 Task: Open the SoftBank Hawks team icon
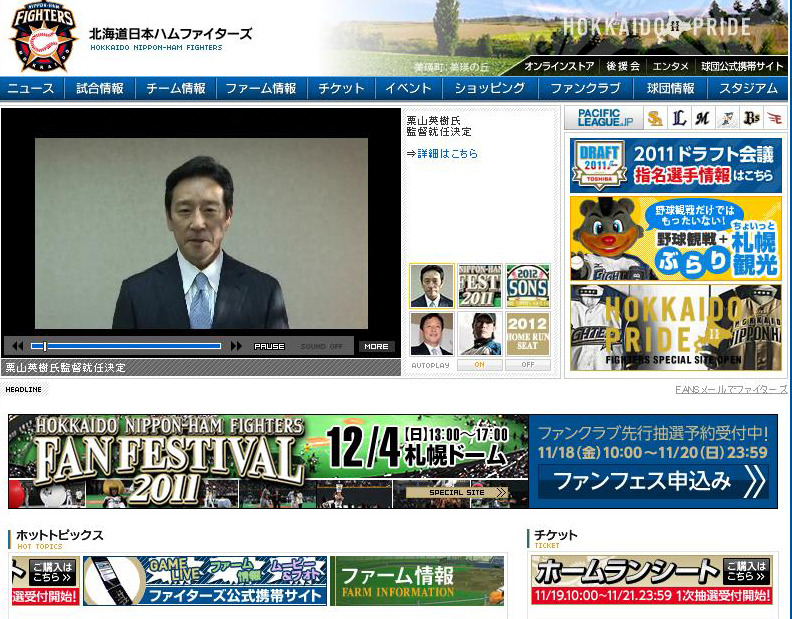[x=655, y=119]
